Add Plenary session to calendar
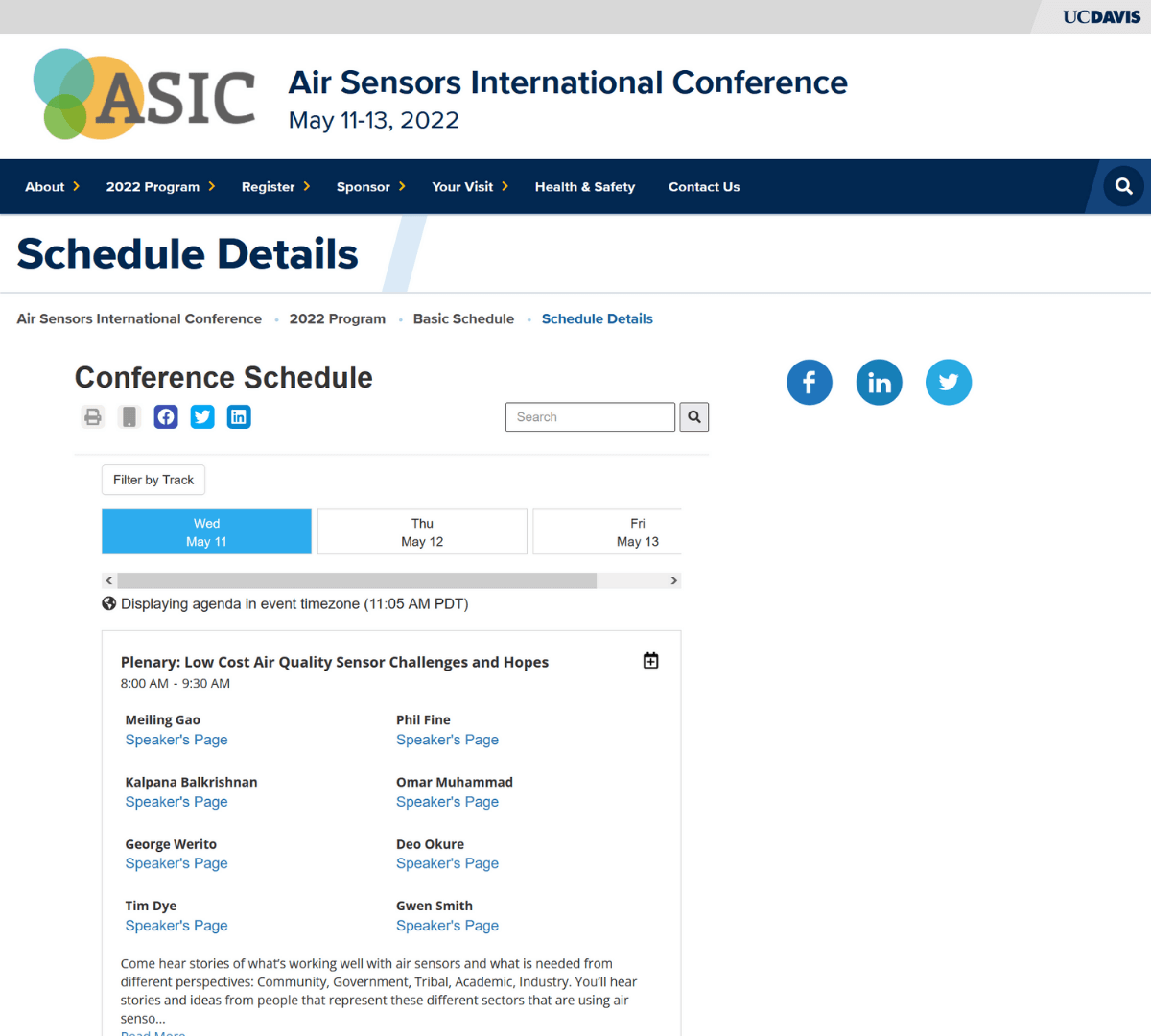This screenshot has height=1036, width=1151. (x=650, y=661)
